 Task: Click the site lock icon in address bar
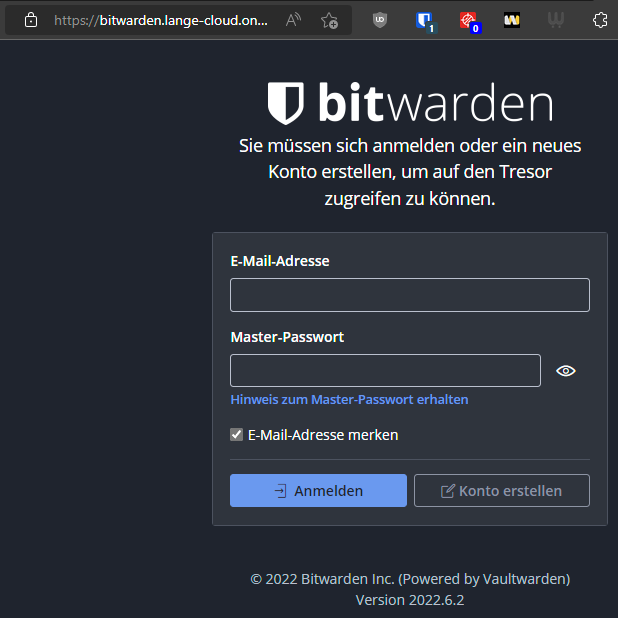pos(30,20)
